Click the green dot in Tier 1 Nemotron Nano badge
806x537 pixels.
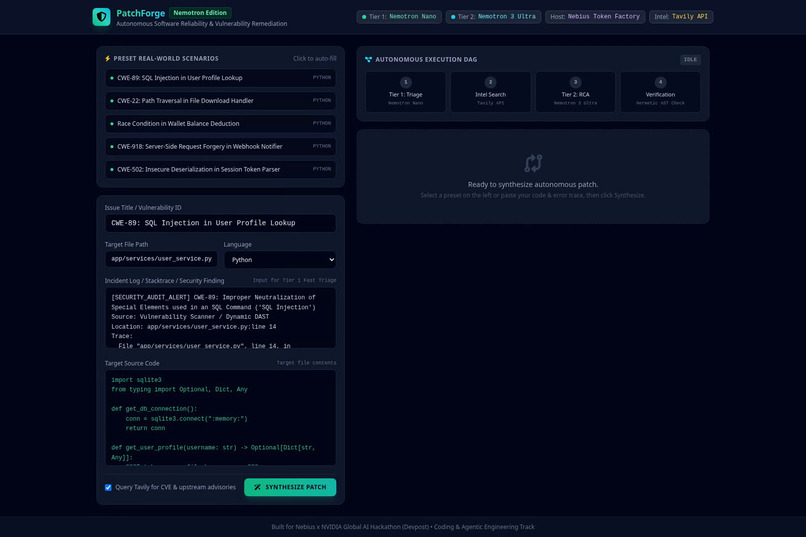coord(364,17)
